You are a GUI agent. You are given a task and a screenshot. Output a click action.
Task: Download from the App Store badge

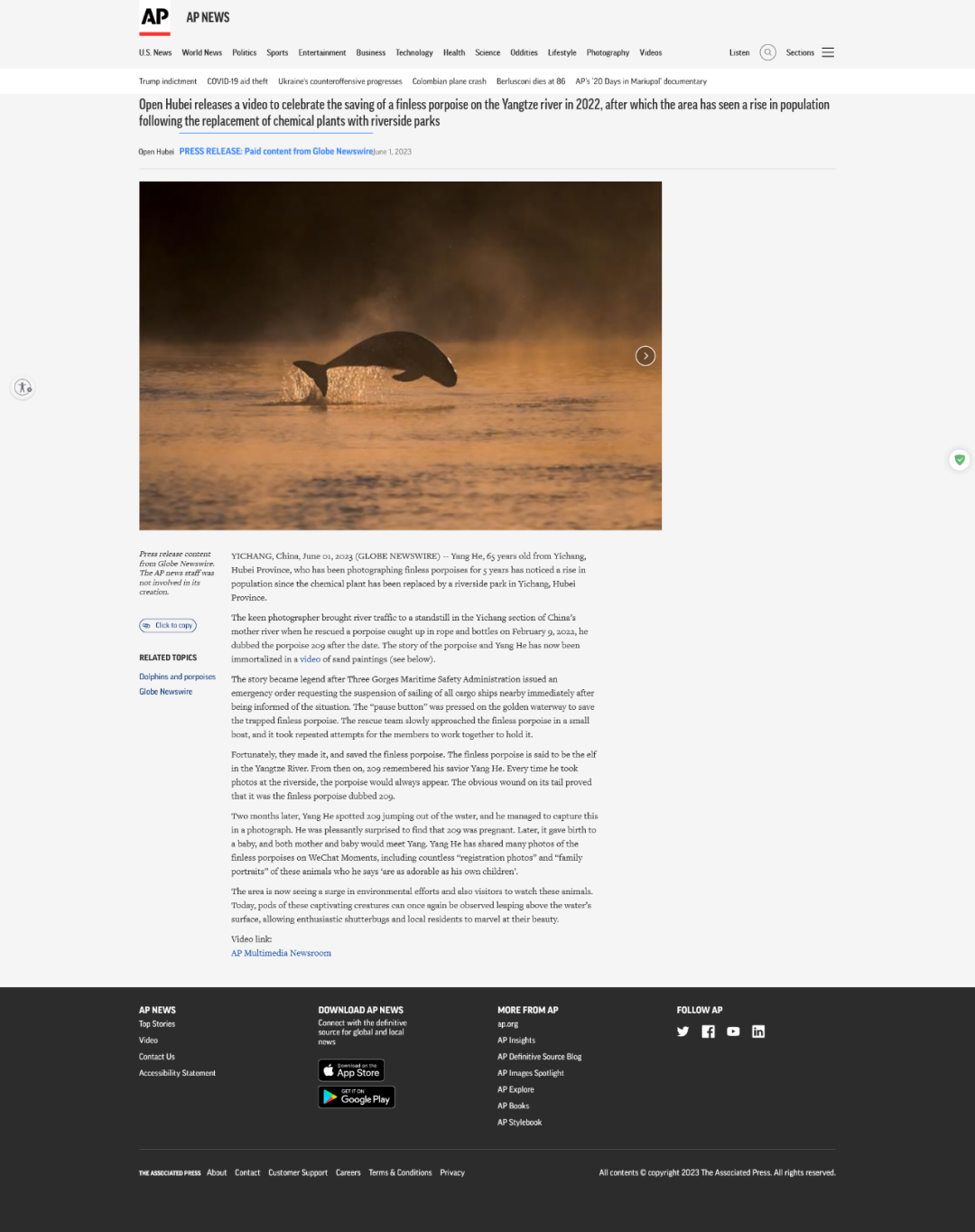tap(351, 1070)
